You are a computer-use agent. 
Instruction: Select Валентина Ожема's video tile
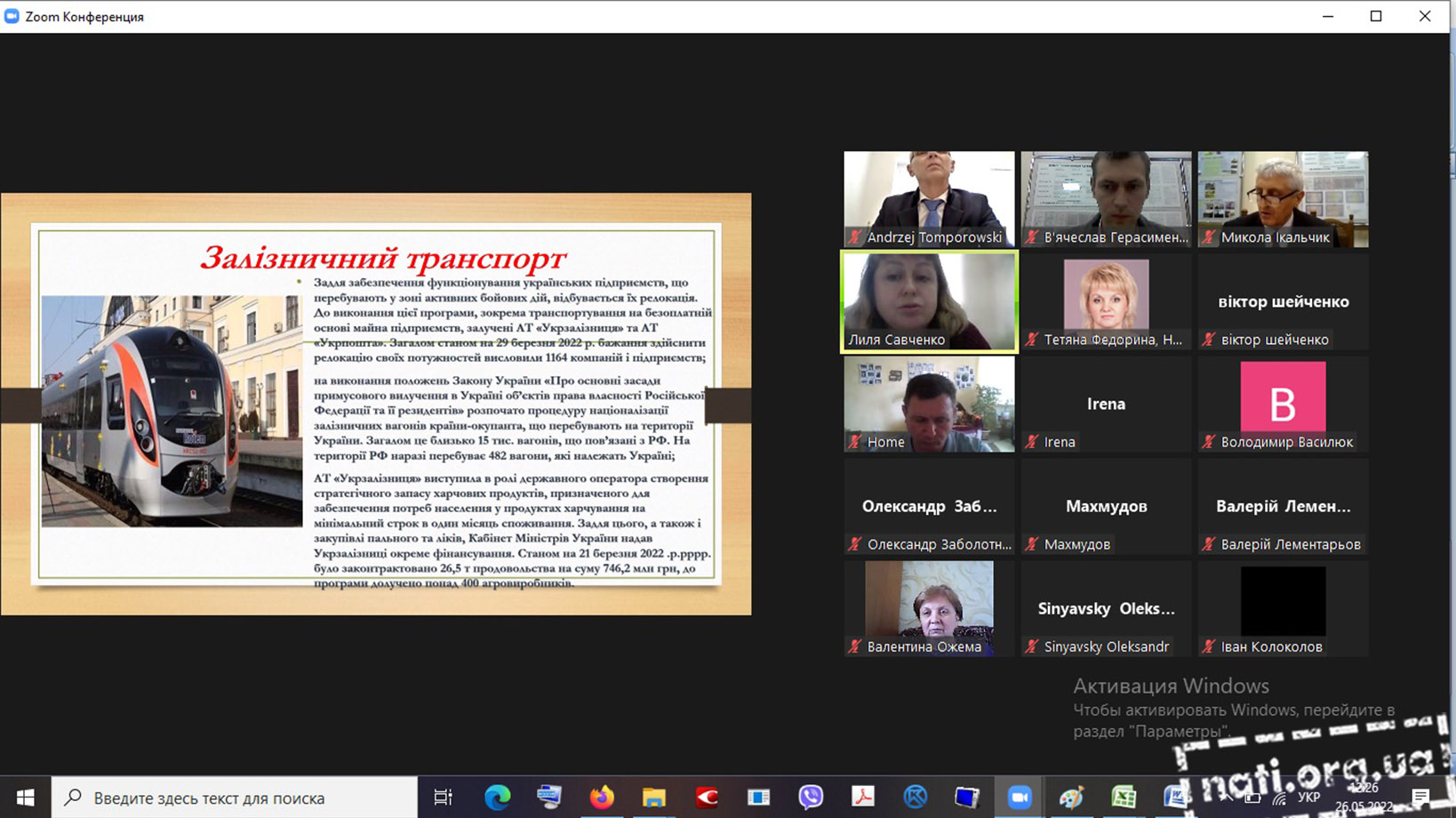pyautogui.click(x=929, y=608)
